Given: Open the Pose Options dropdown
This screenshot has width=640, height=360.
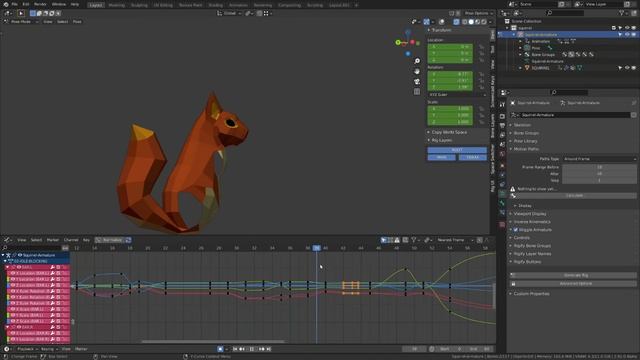Looking at the screenshot, I should (478, 13).
